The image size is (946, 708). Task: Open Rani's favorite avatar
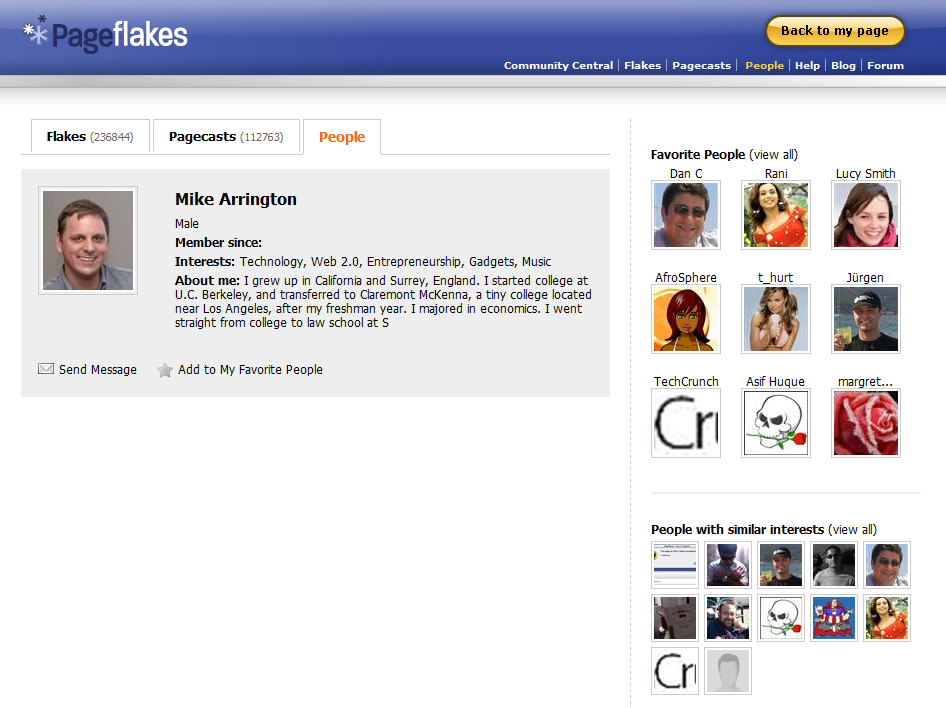coord(776,215)
